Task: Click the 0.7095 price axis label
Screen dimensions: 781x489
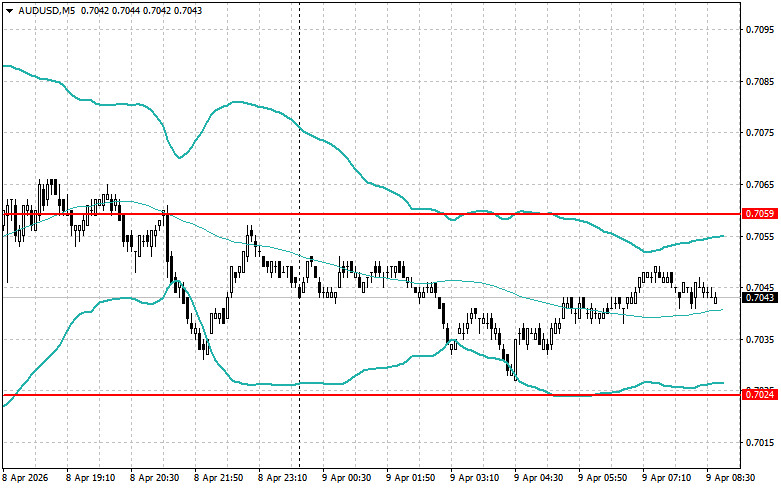Action: (x=760, y=29)
